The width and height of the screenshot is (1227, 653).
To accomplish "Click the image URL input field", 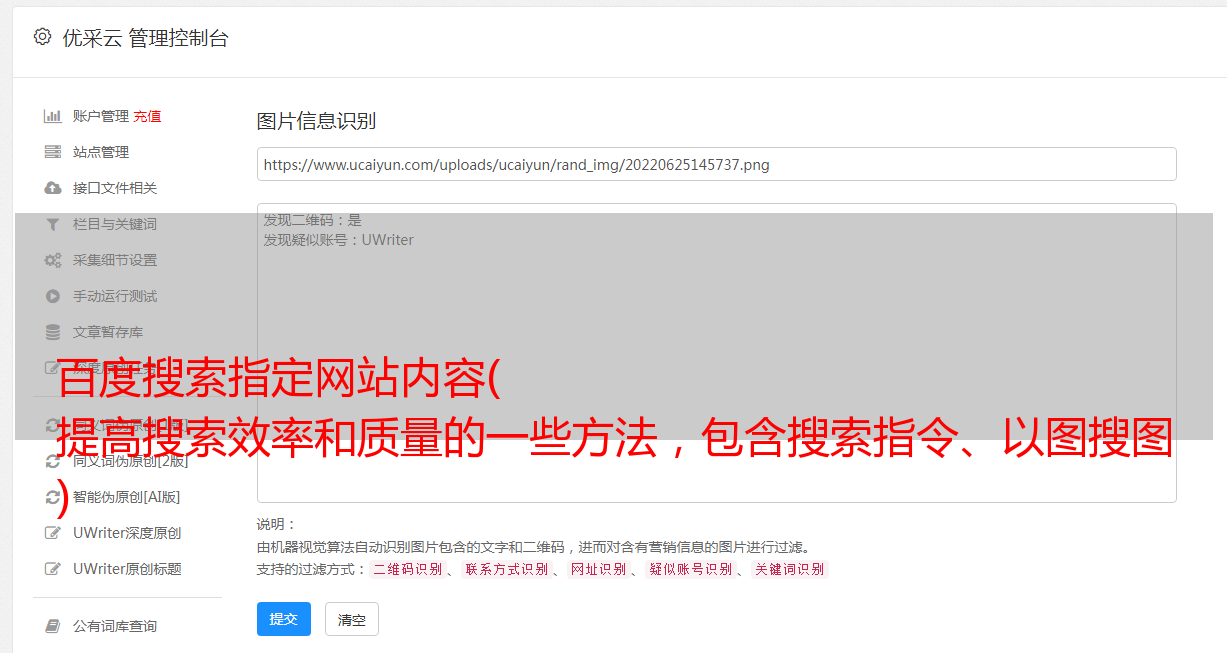I will (x=716, y=164).
